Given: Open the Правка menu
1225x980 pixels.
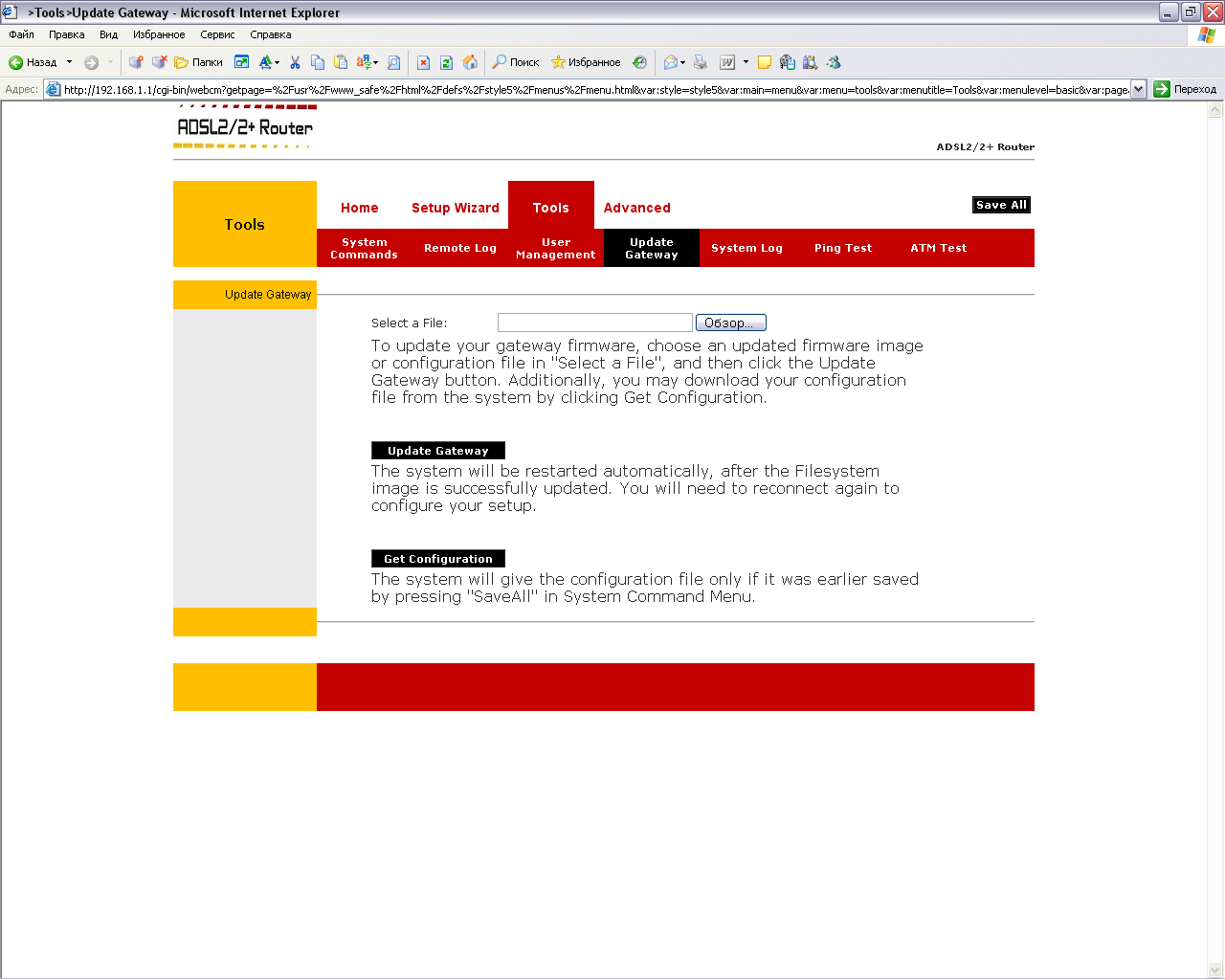Looking at the screenshot, I should [x=66, y=34].
